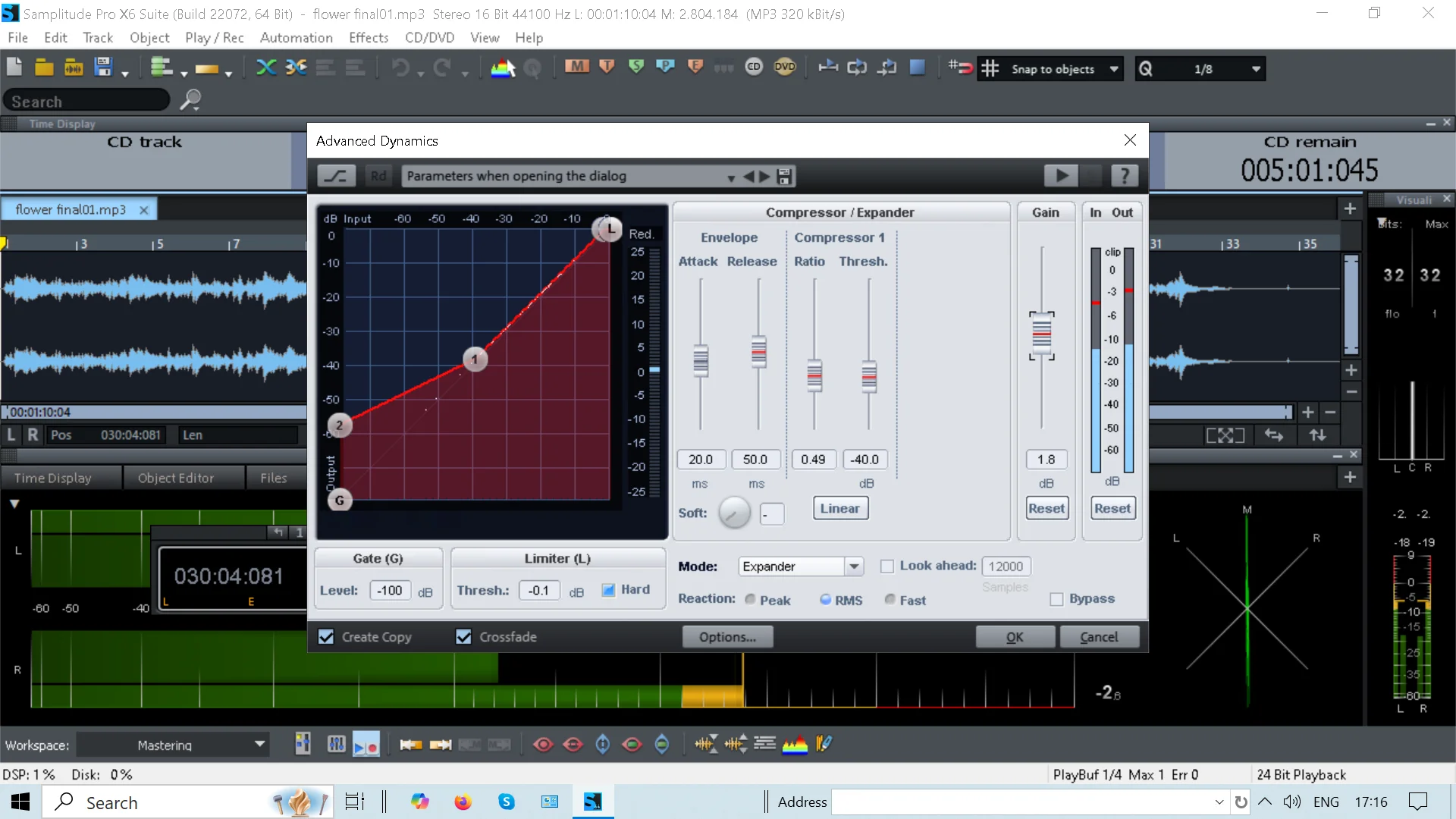Click the DVD toolbar icon
The height and width of the screenshot is (819, 1456).
click(785, 67)
